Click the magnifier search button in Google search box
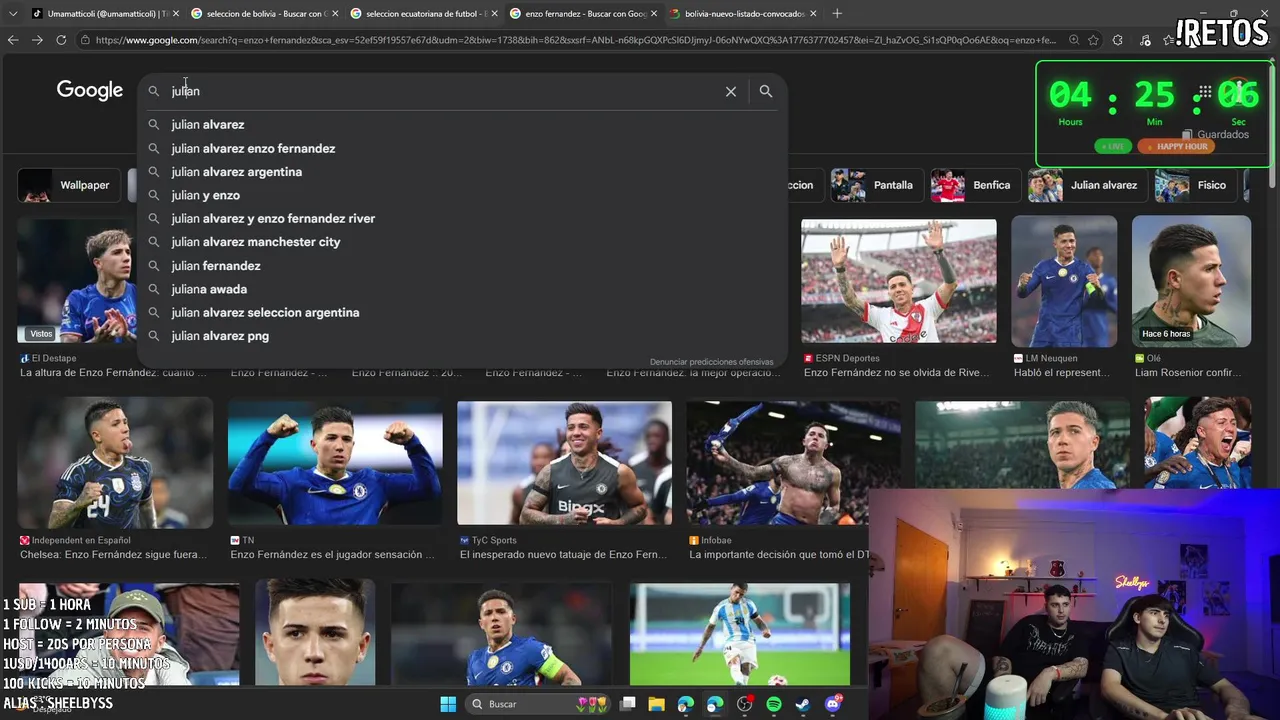1280x720 pixels. click(x=766, y=91)
